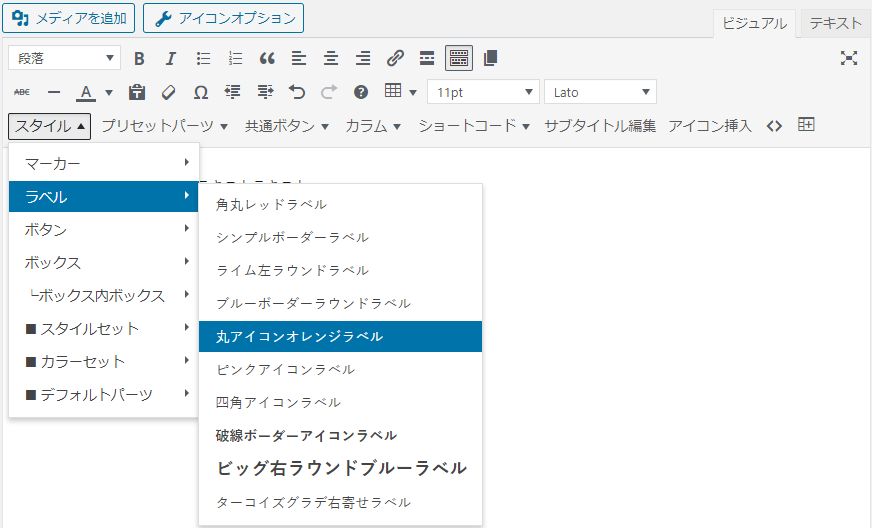Viewport: 872px width, 528px height.
Task: Click the メディアを追加 button
Action: [68, 18]
